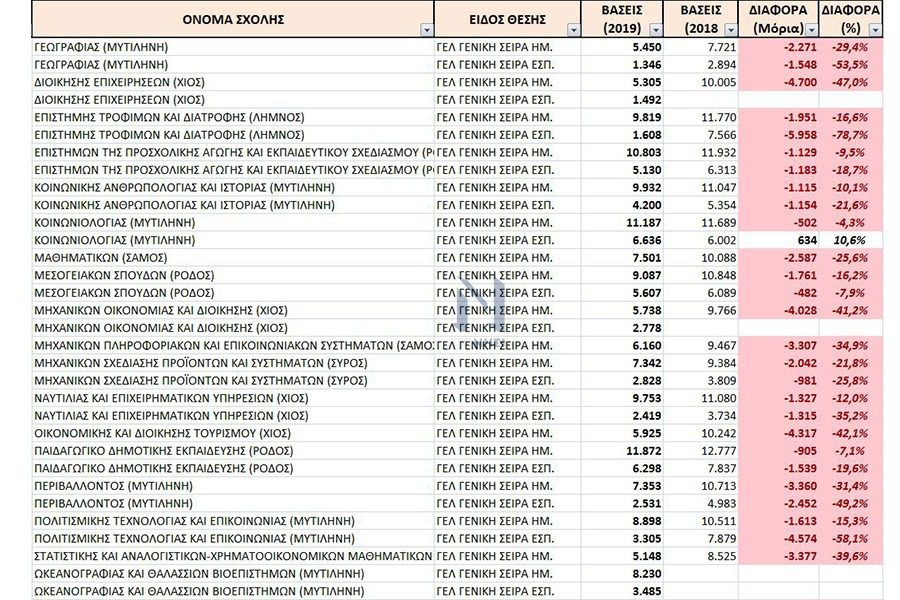Select the percentage cell -4,3%
Screen dimensions: 900x600
point(851,223)
